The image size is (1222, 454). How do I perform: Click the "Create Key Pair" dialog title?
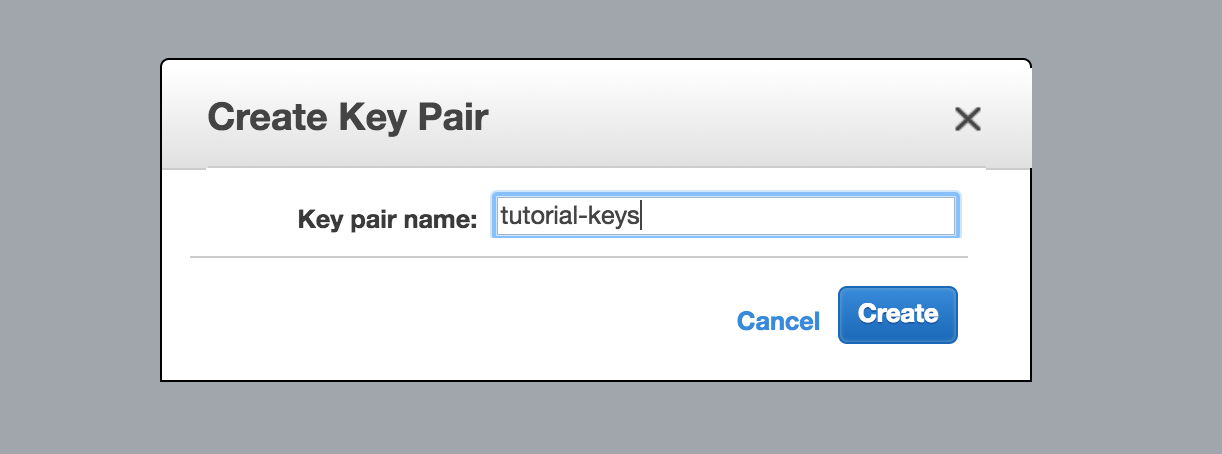coord(347,117)
